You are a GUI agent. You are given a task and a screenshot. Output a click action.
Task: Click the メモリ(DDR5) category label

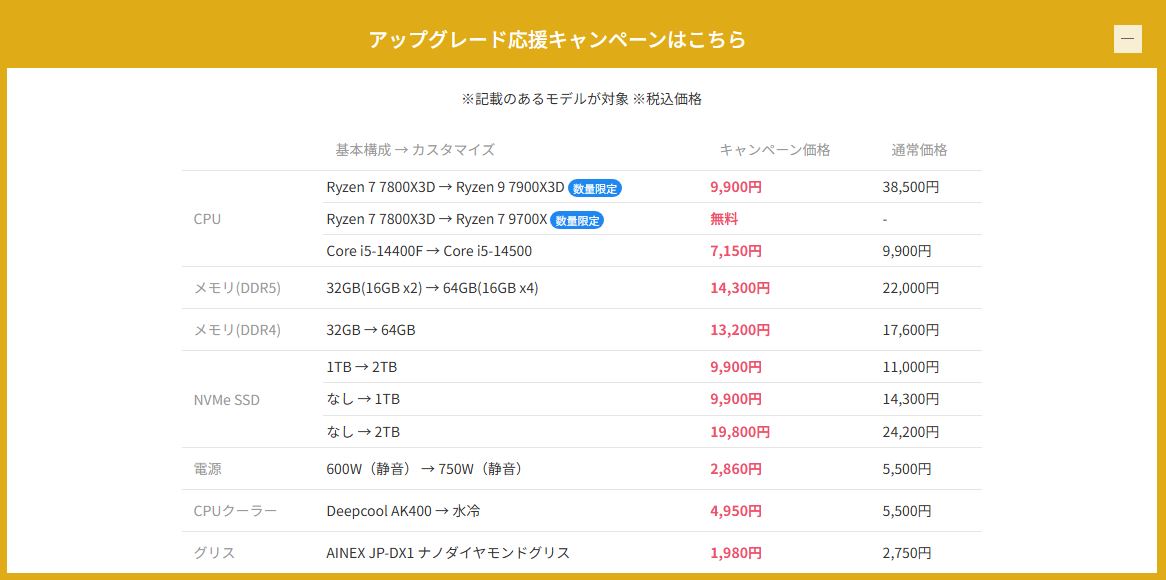(x=237, y=288)
